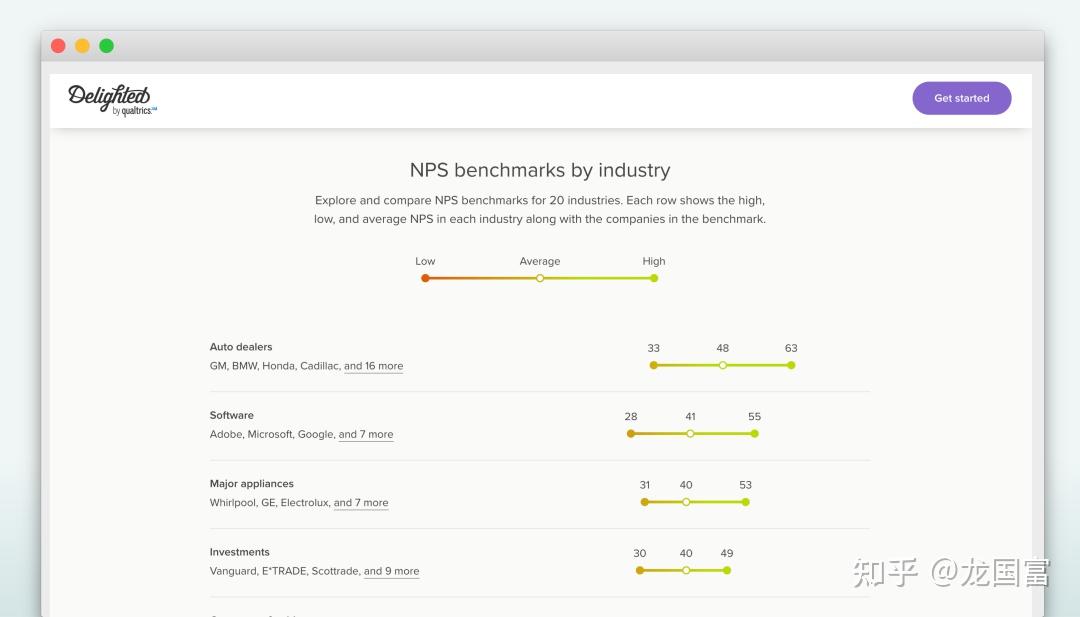Click Major appliances high dot at 53
1080x617 pixels.
click(x=745, y=502)
